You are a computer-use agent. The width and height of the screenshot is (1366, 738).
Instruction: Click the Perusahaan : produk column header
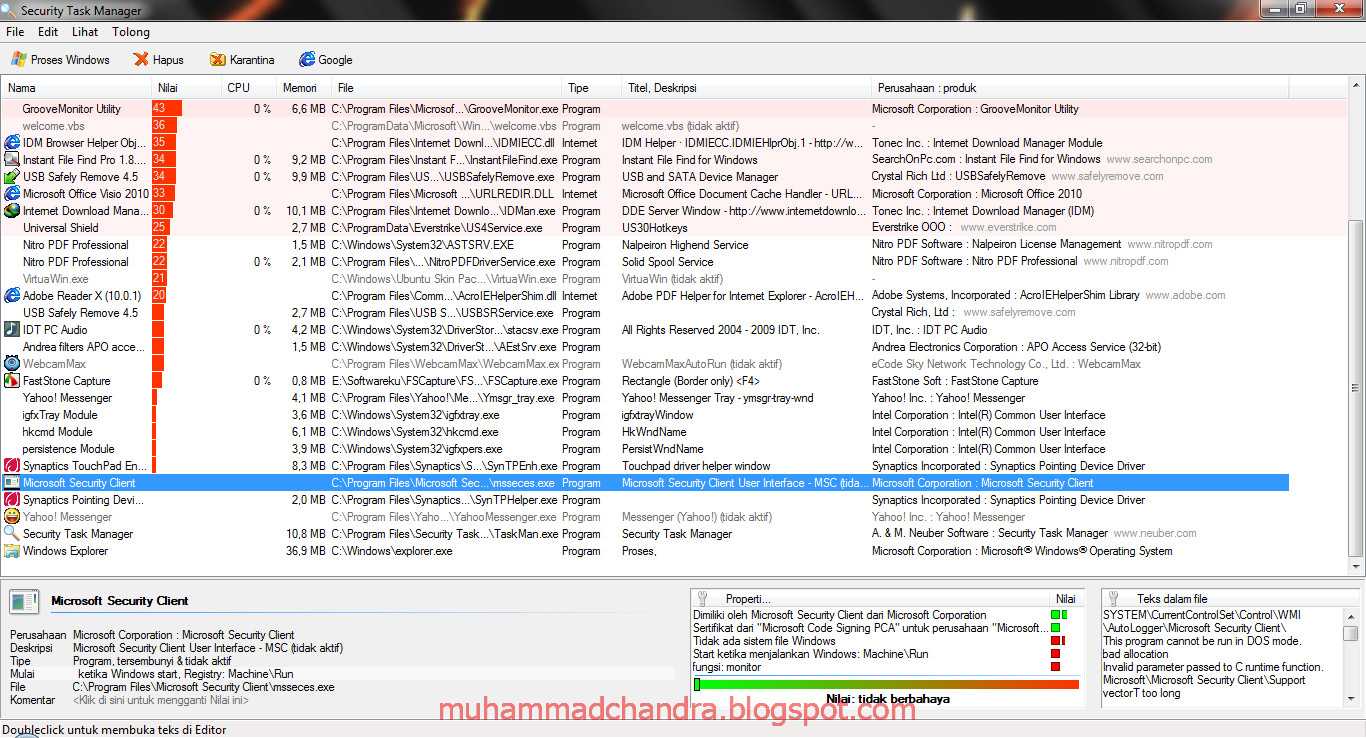click(x=1080, y=88)
